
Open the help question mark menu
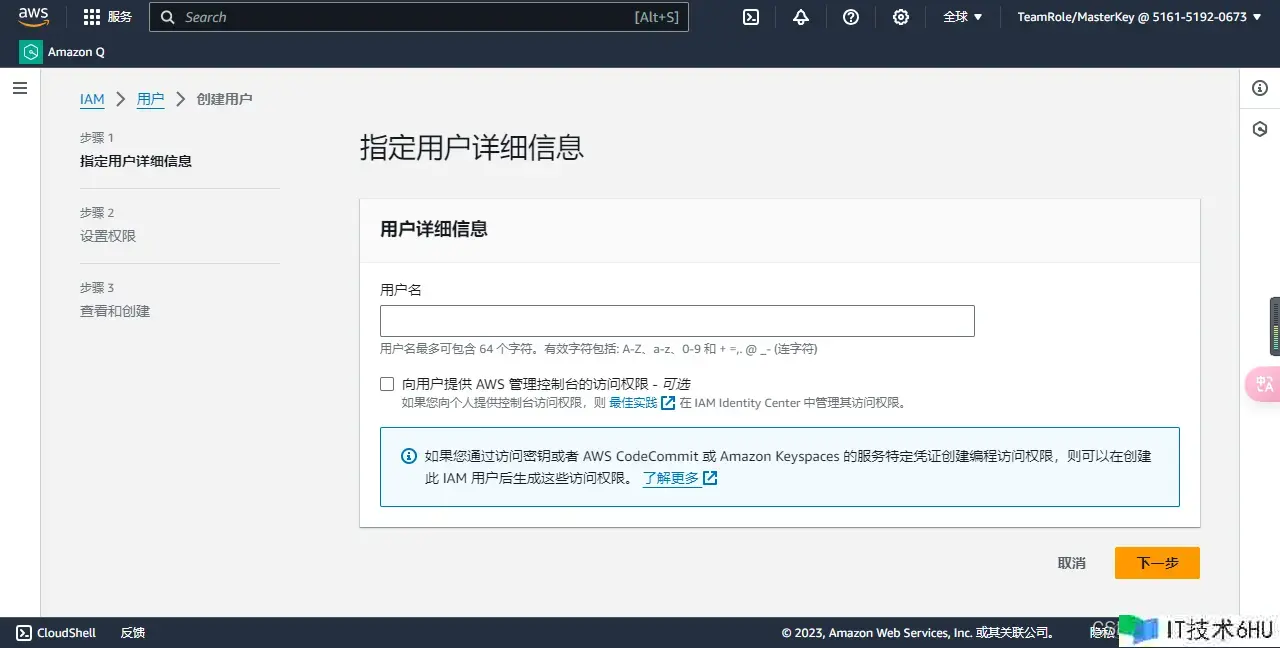pos(851,17)
